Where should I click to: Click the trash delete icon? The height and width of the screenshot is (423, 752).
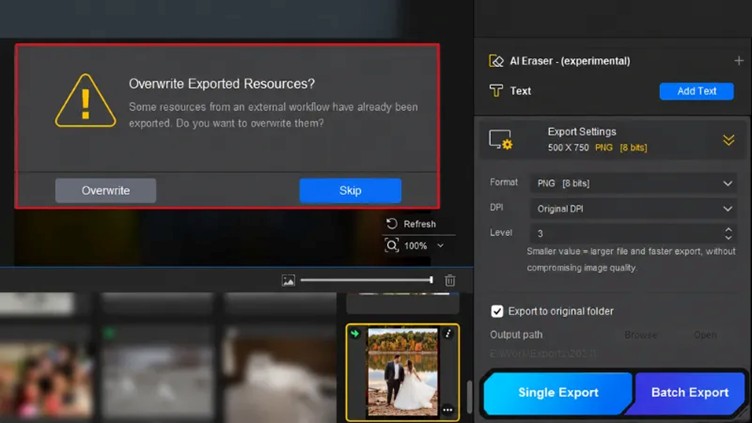pos(450,280)
